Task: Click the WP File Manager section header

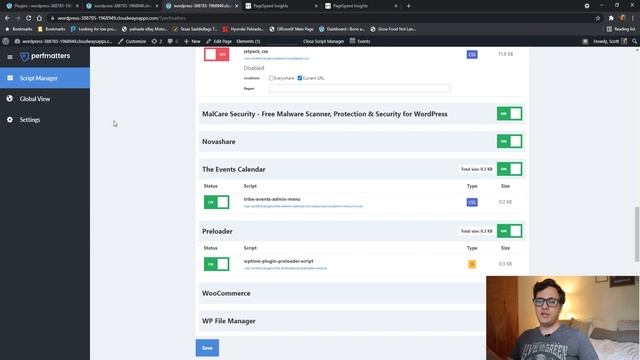Action: tap(342, 321)
